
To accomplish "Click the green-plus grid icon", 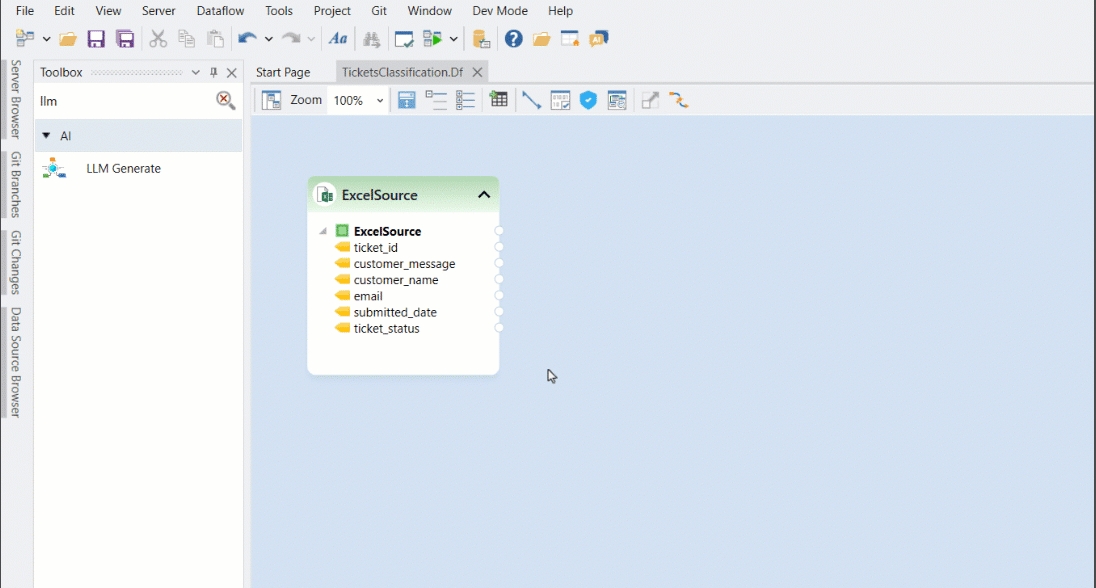I will pos(498,100).
